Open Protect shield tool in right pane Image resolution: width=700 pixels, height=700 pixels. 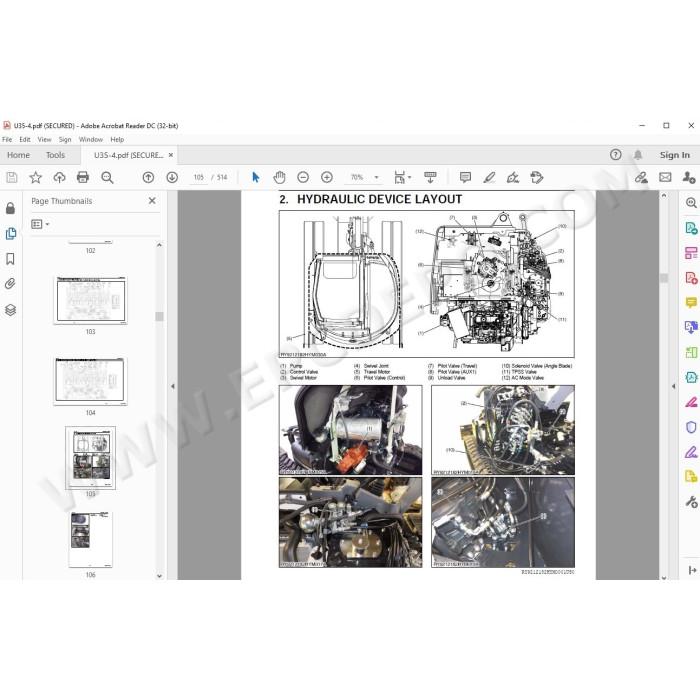tap(691, 427)
